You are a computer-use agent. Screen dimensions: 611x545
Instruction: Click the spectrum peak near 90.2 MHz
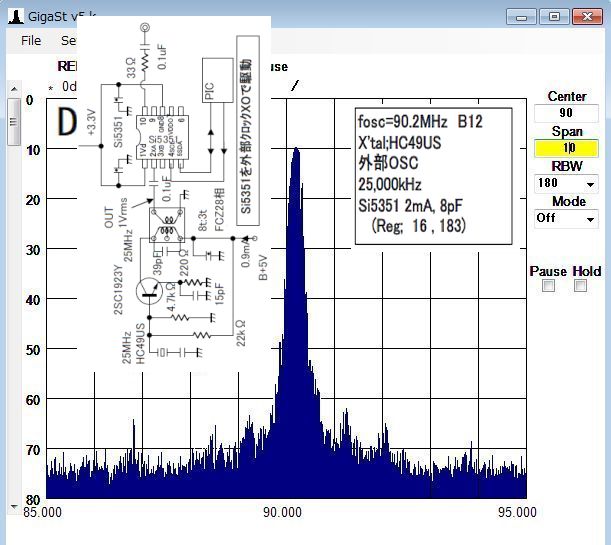tap(296, 150)
